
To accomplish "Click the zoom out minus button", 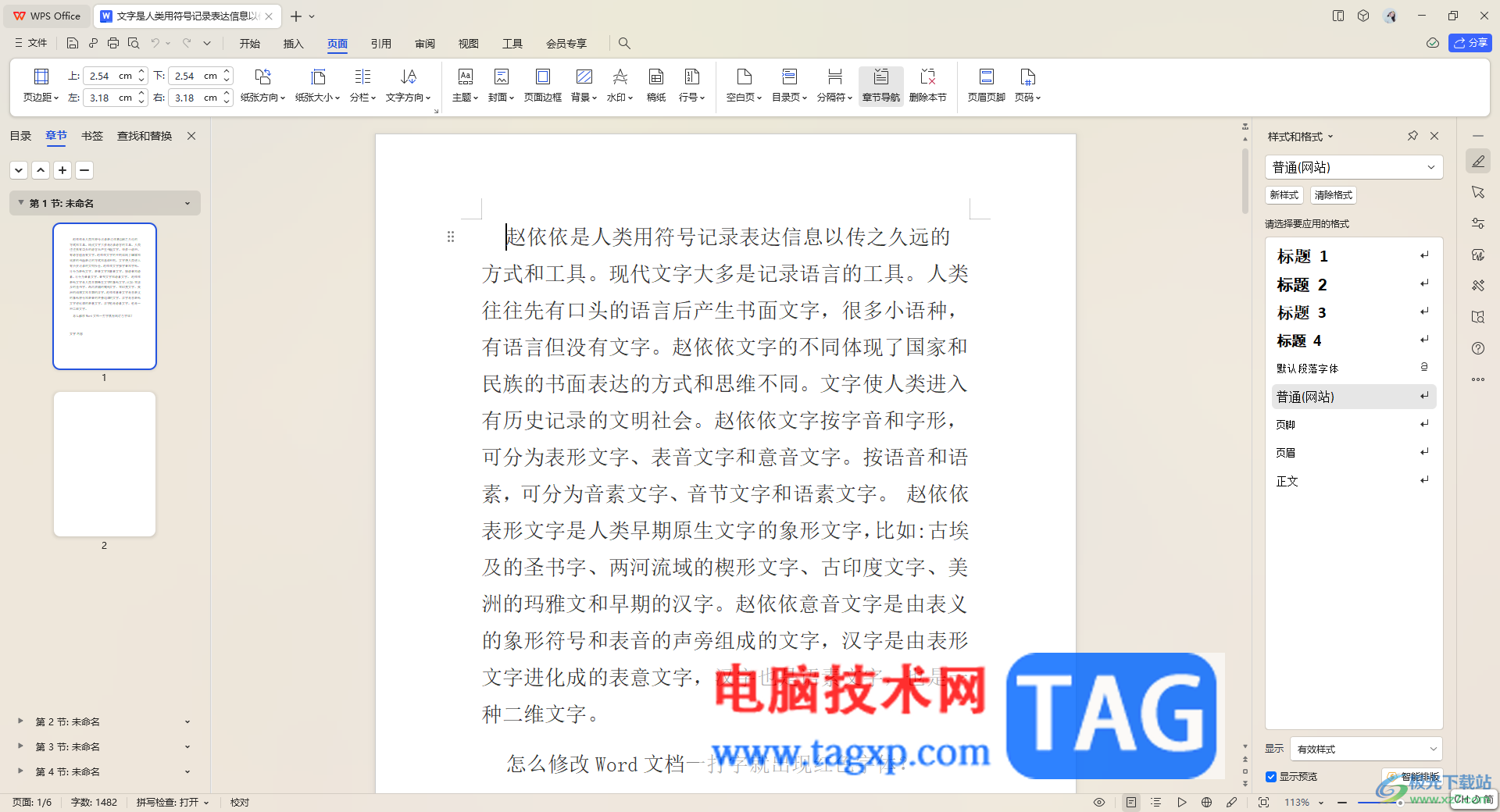I will [1342, 803].
